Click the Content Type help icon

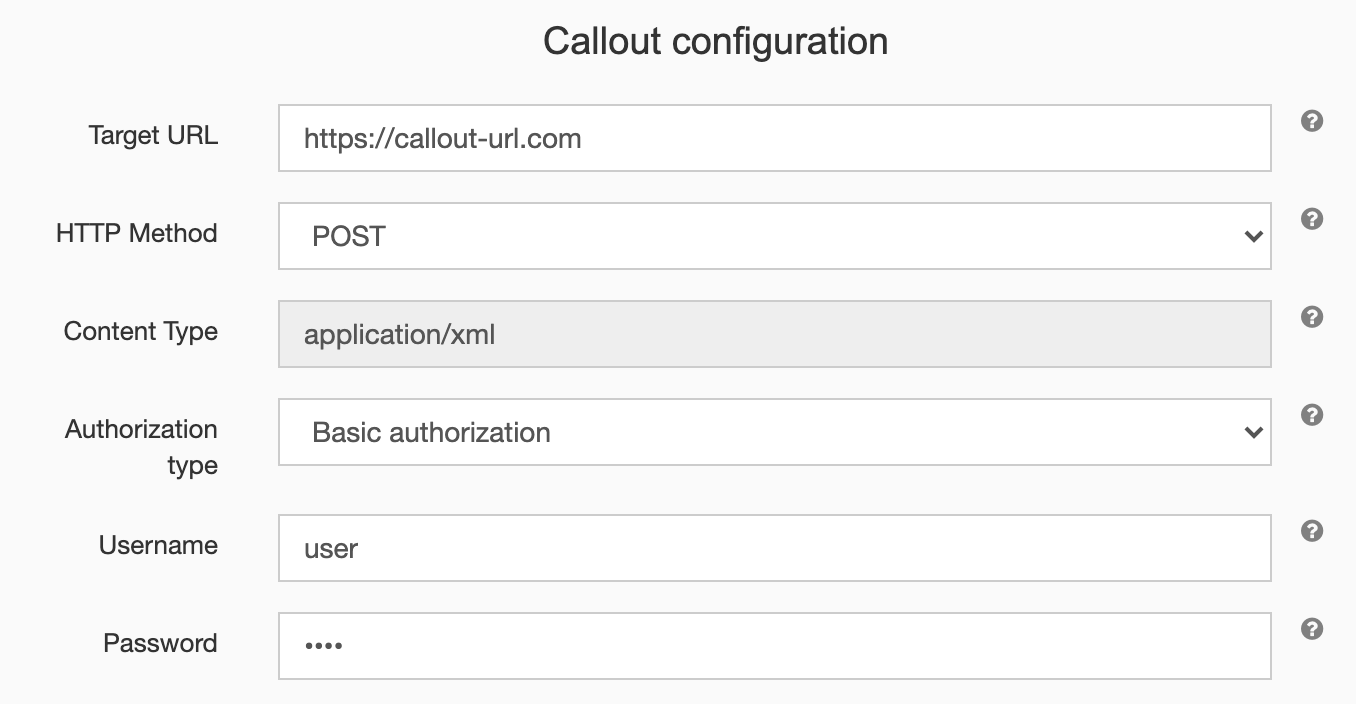coord(1311,316)
